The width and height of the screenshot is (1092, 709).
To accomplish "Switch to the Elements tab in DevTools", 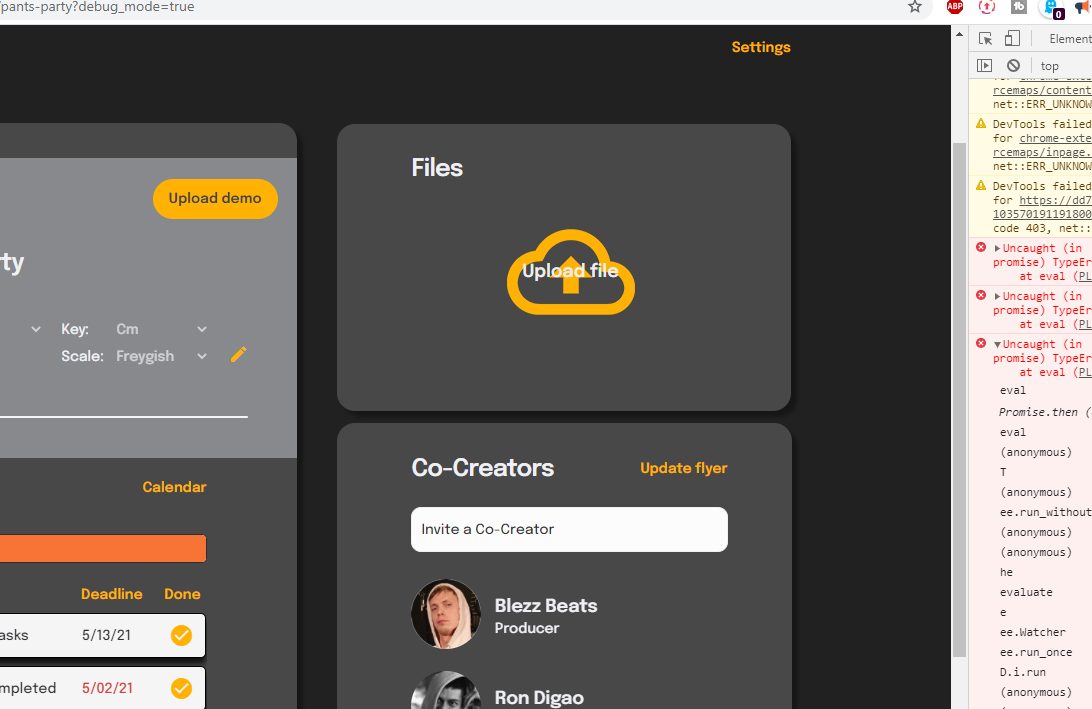I will 1070,39.
